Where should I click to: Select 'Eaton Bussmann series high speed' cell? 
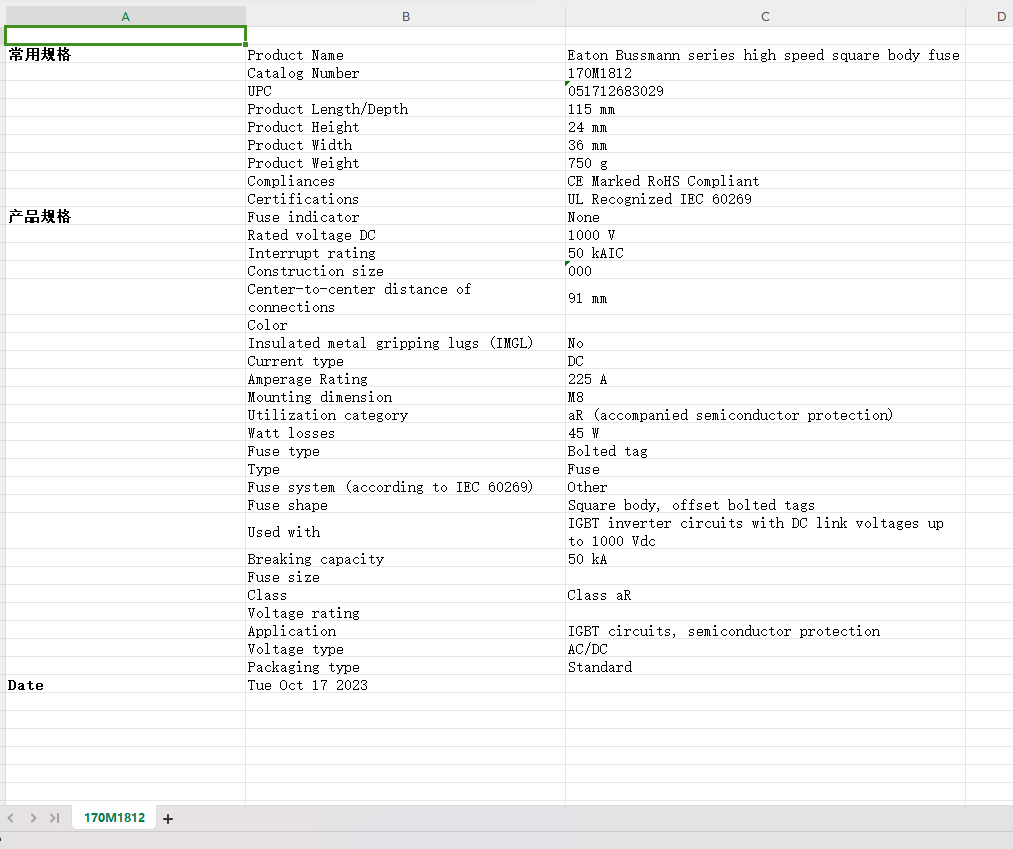766,54
